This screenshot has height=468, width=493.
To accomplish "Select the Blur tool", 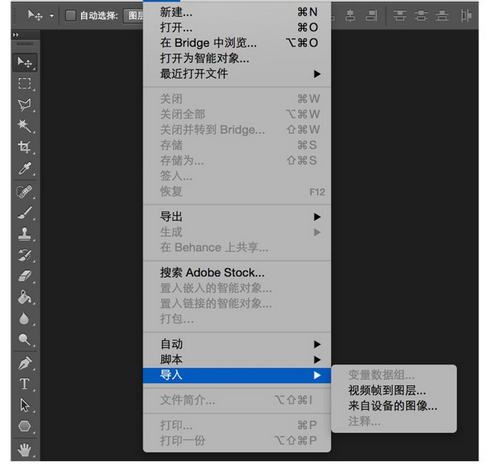I will pos(25,319).
